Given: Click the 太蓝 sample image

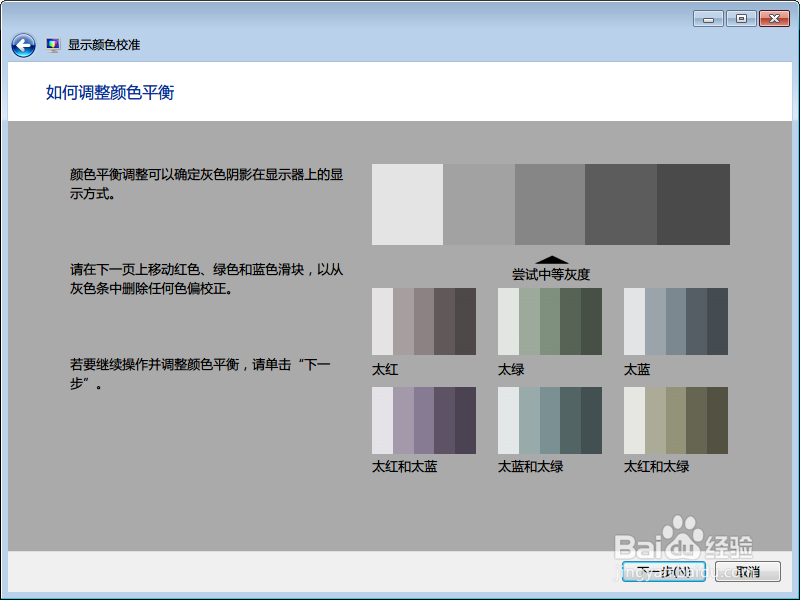Looking at the screenshot, I should click(x=674, y=320).
